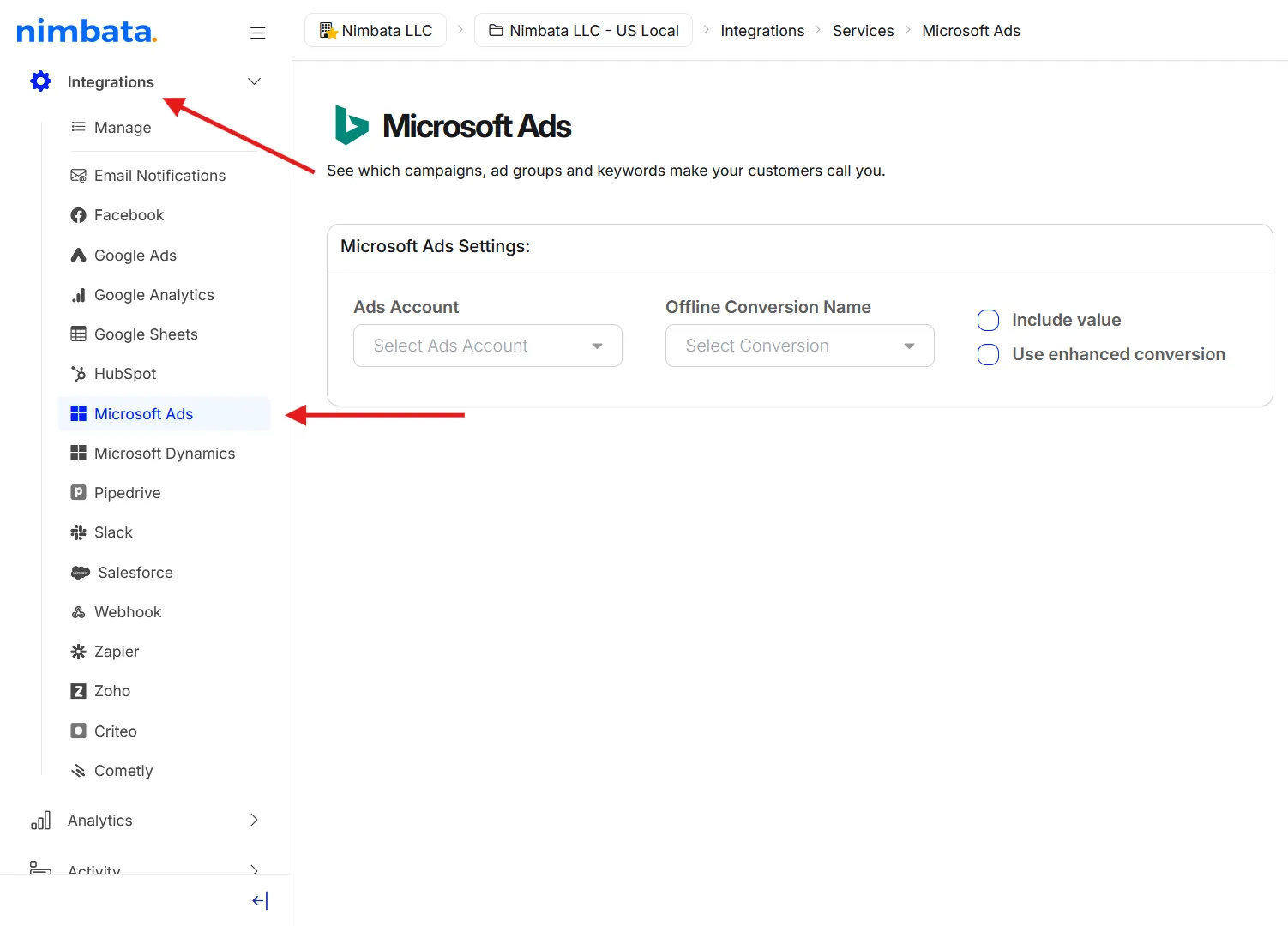This screenshot has width=1288, height=926.
Task: Open Email Notifications in sidebar
Action: click(x=159, y=176)
